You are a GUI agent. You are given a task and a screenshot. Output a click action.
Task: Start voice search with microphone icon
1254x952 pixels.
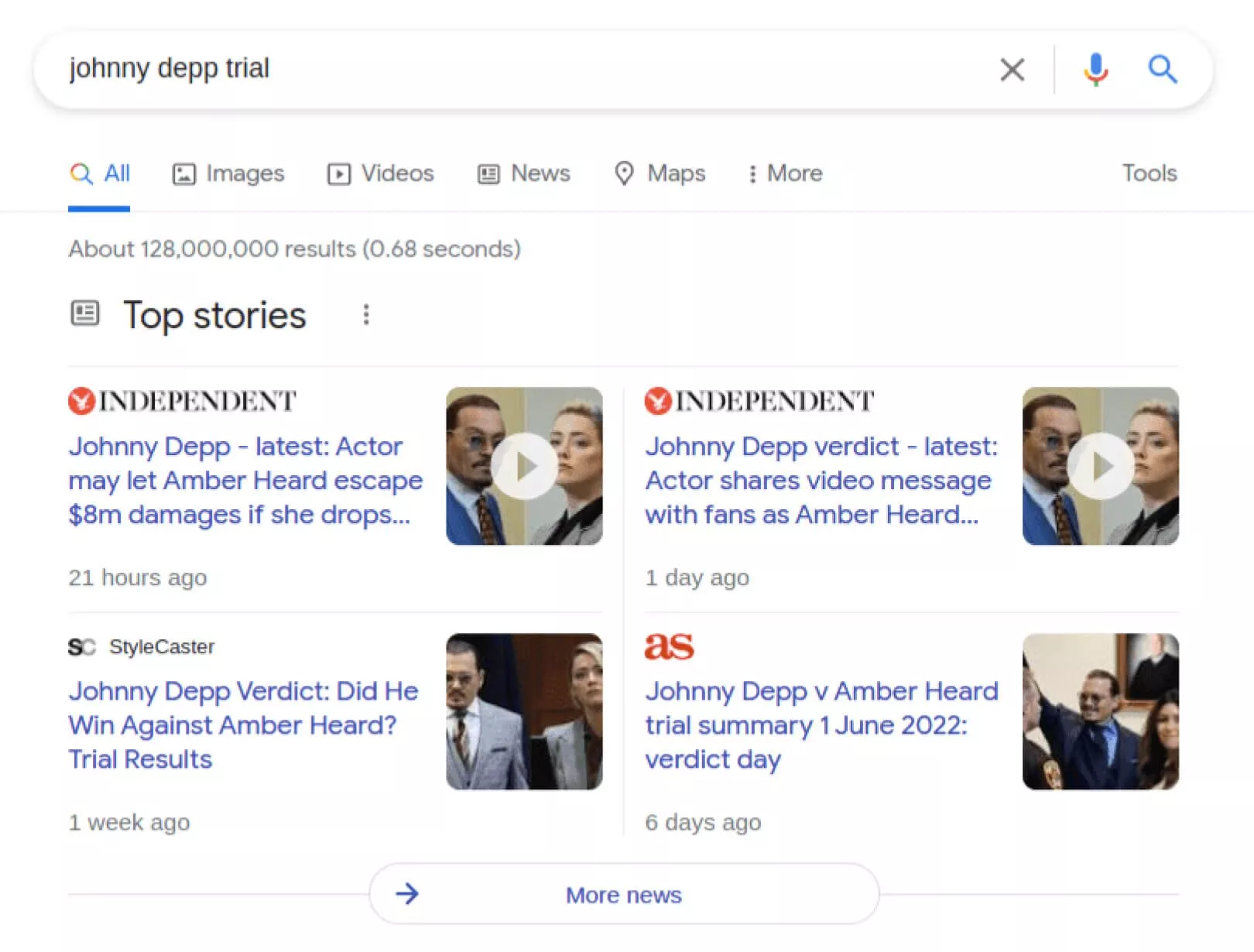coord(1095,70)
